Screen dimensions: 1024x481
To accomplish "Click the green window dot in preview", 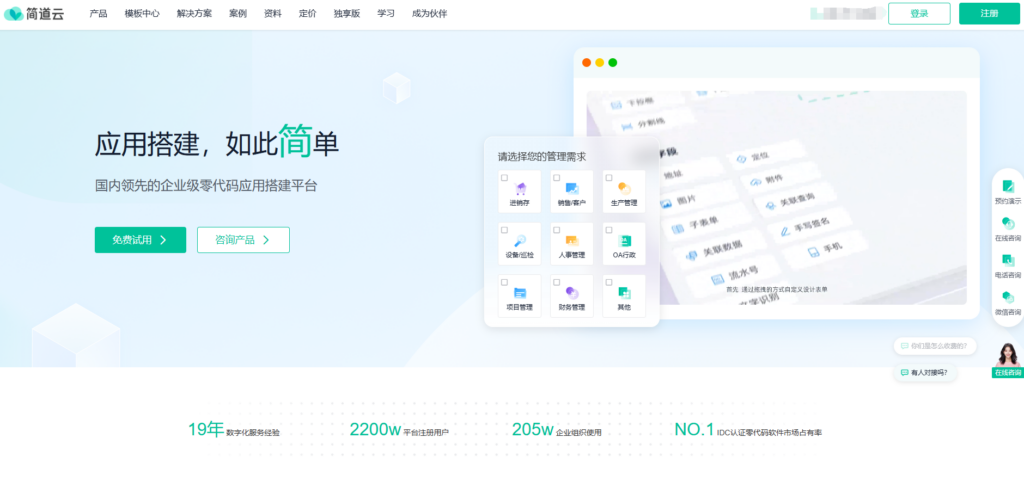I will [613, 63].
